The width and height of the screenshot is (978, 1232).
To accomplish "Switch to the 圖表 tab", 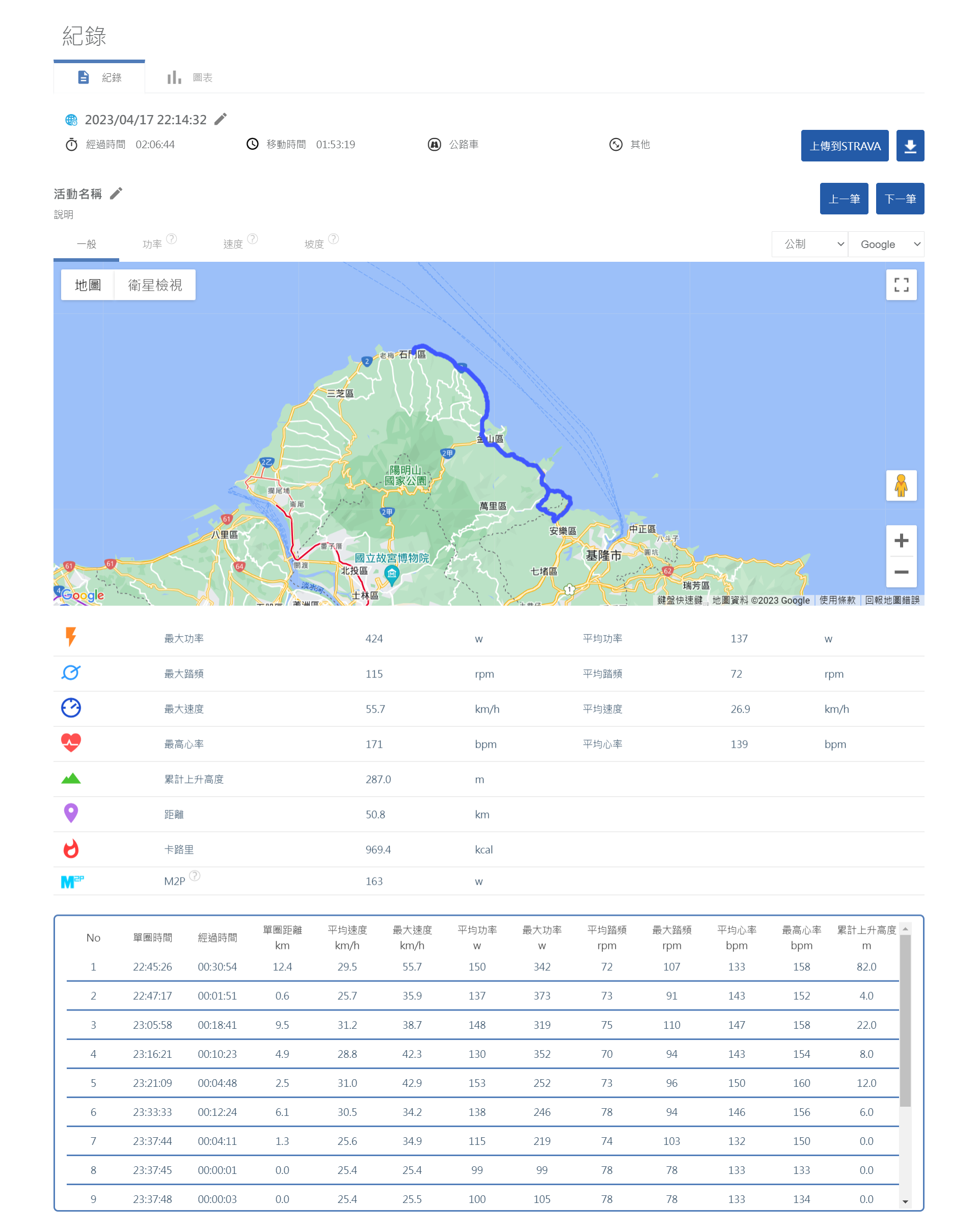I will tap(190, 77).
